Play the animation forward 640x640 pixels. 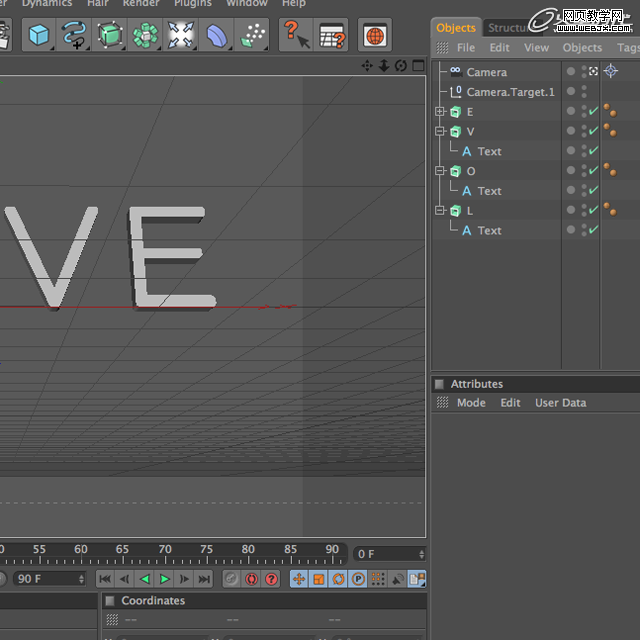pos(165,579)
